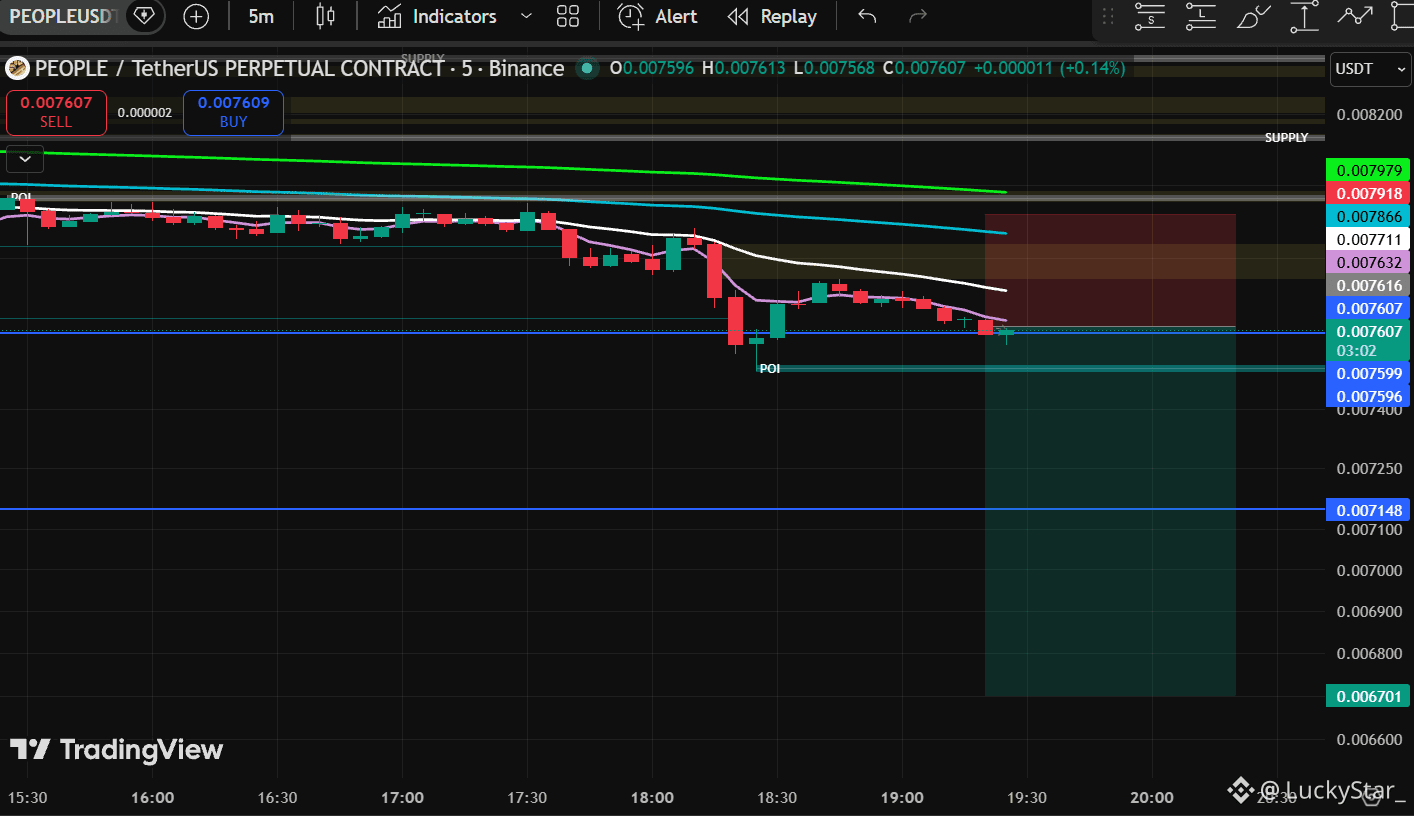Viewport: 1414px width, 816px height.
Task: Click the 0.008200 price axis tick
Action: pos(1370,114)
